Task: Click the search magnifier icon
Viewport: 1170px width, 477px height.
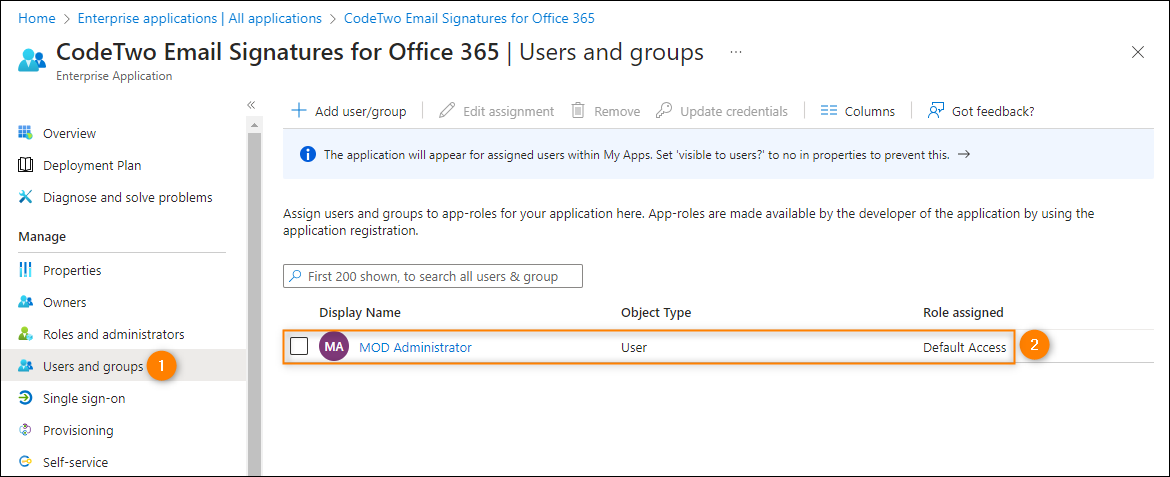Action: pos(296,276)
